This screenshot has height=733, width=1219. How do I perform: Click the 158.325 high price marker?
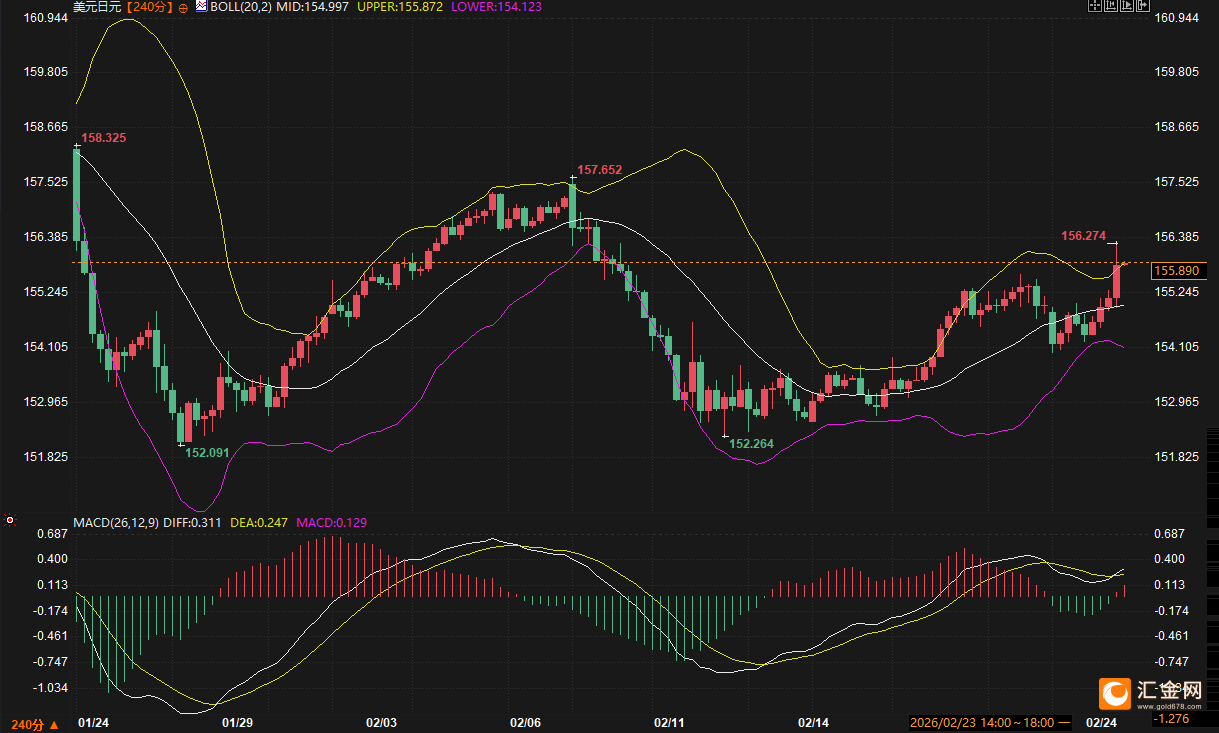click(104, 137)
